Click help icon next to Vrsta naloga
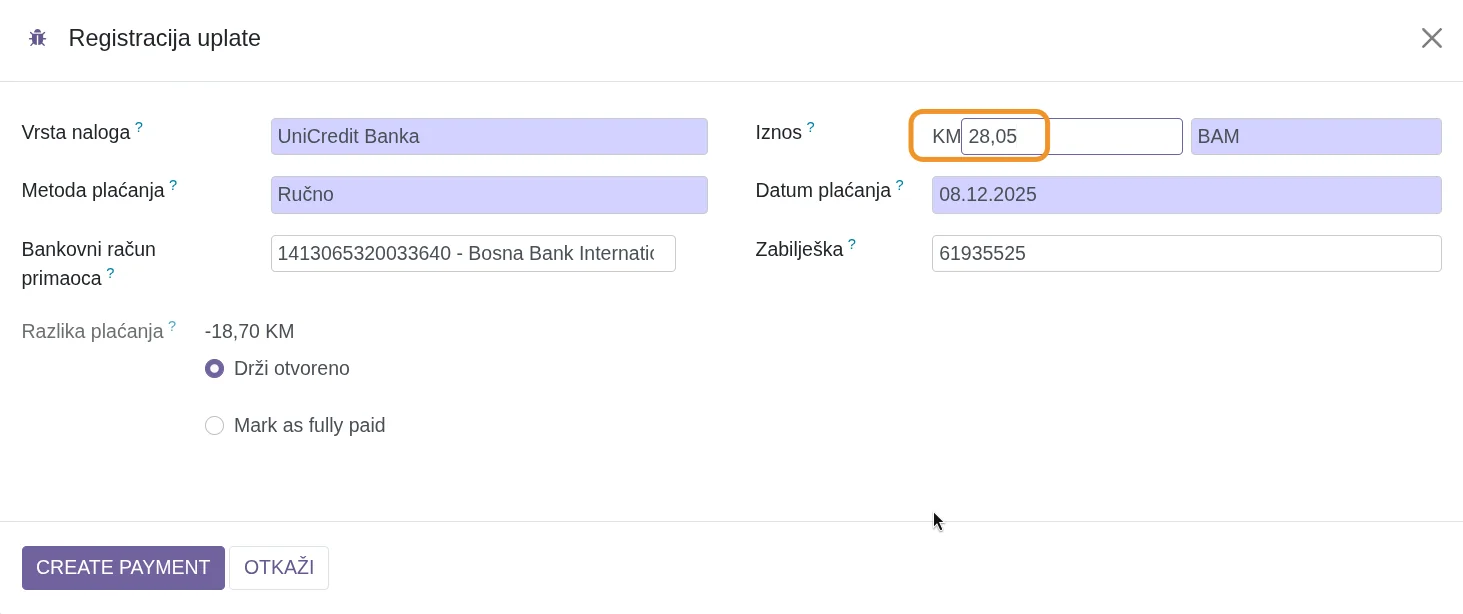The image size is (1463, 614). [139, 127]
